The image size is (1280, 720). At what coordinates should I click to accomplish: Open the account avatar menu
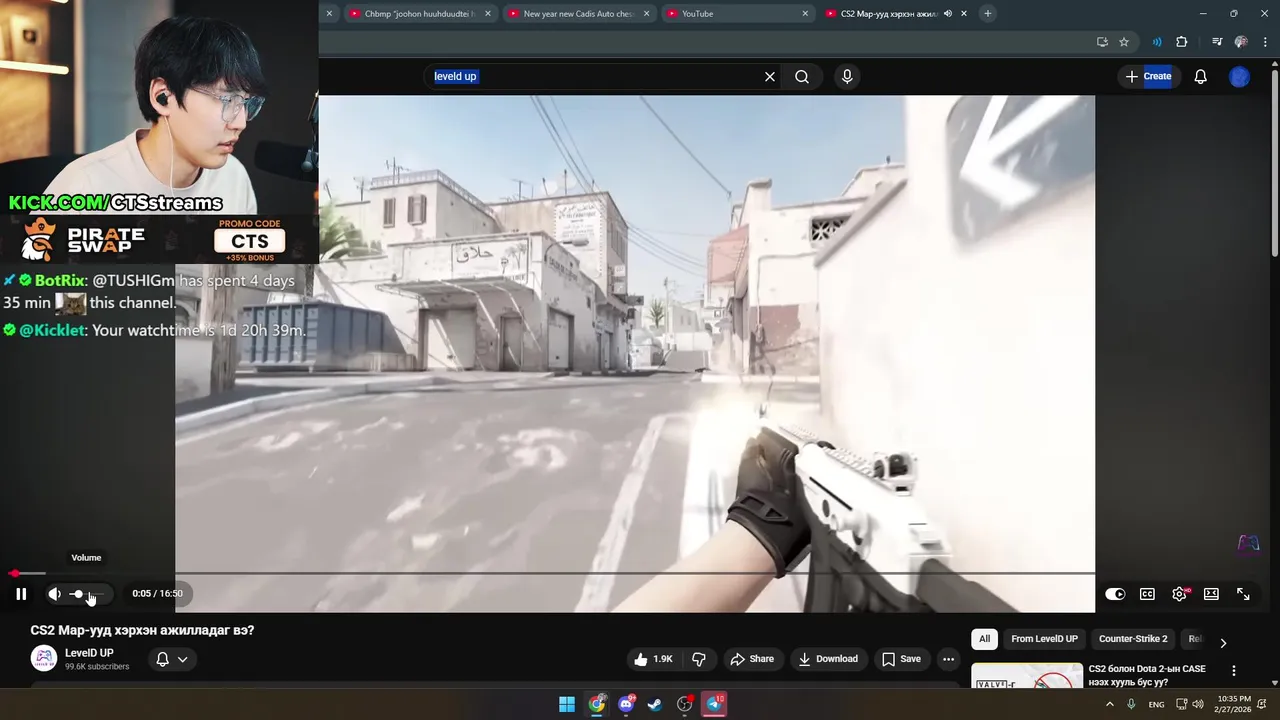[x=1239, y=76]
